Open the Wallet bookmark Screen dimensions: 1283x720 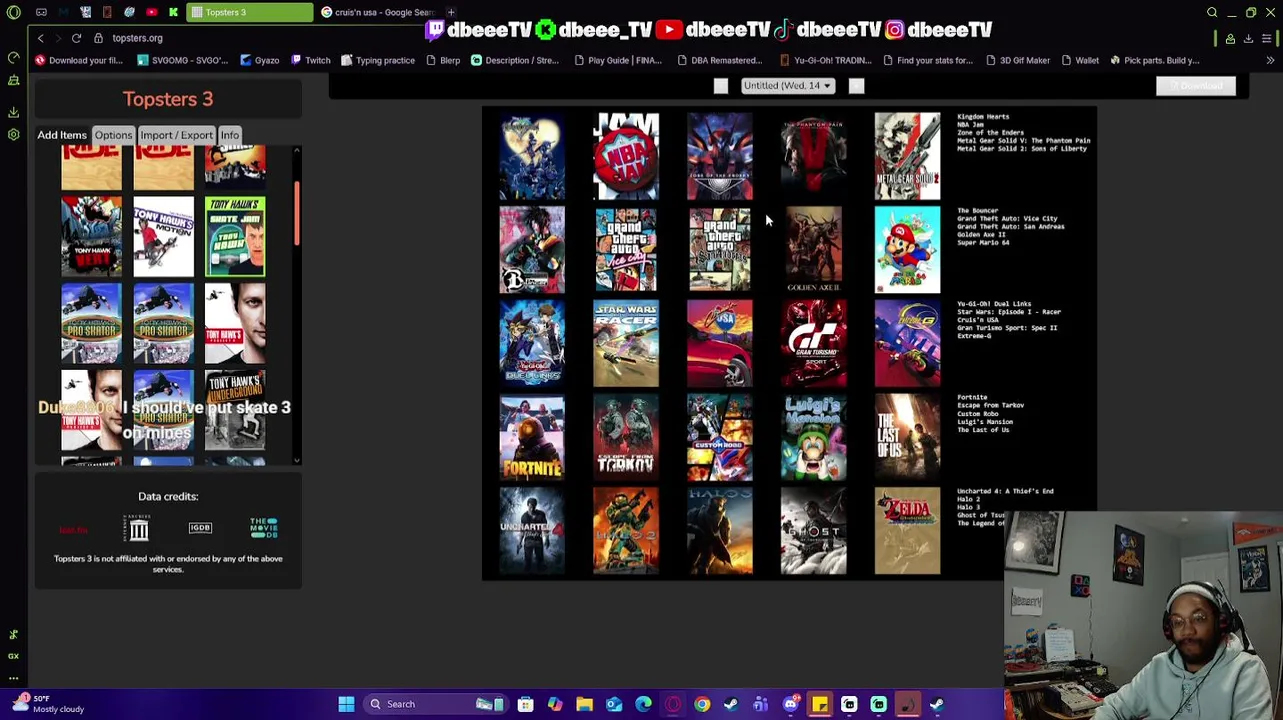[x=1080, y=60]
